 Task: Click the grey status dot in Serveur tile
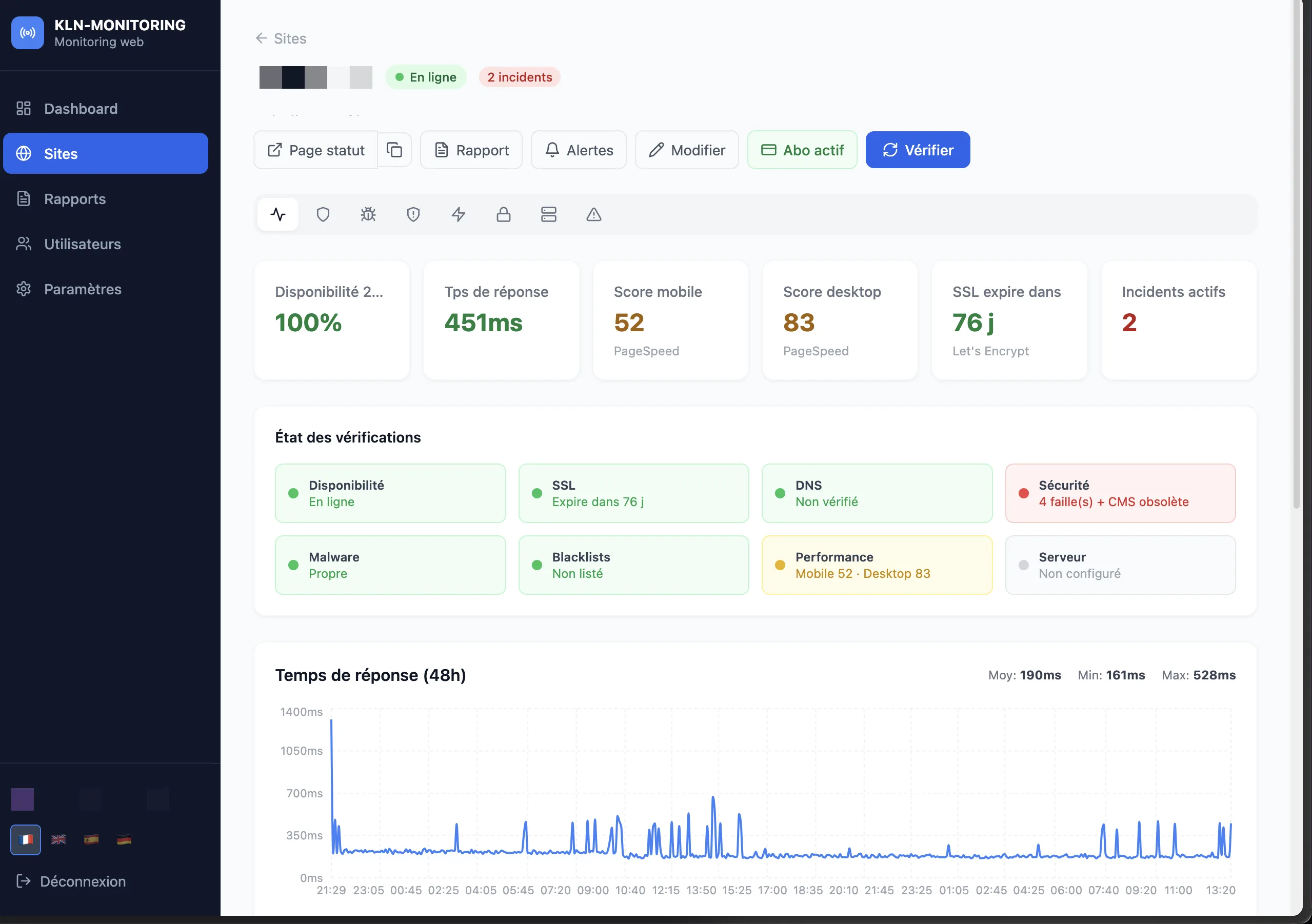[x=1023, y=565]
